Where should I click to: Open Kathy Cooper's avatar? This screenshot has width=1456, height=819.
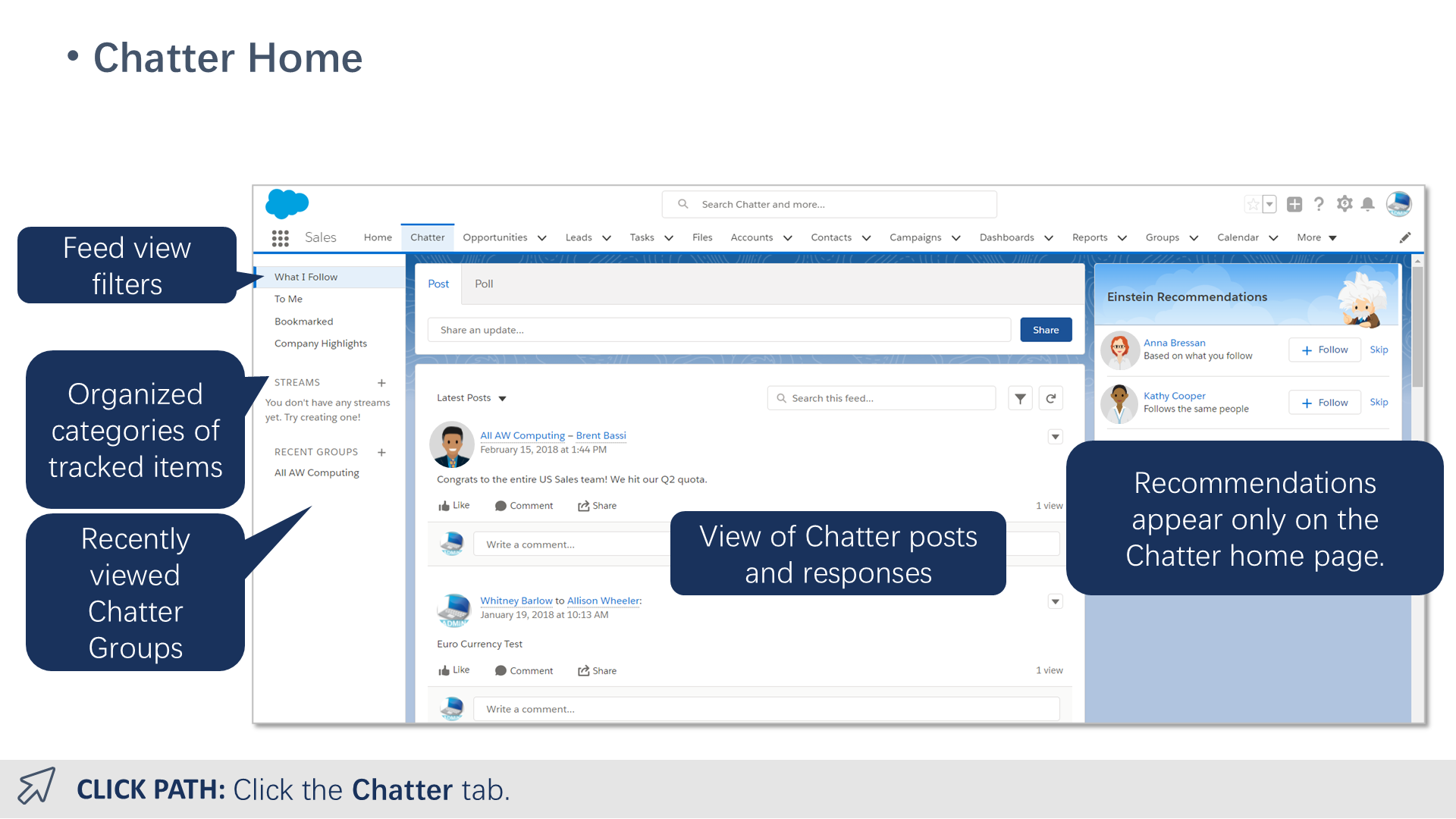coord(1119,403)
